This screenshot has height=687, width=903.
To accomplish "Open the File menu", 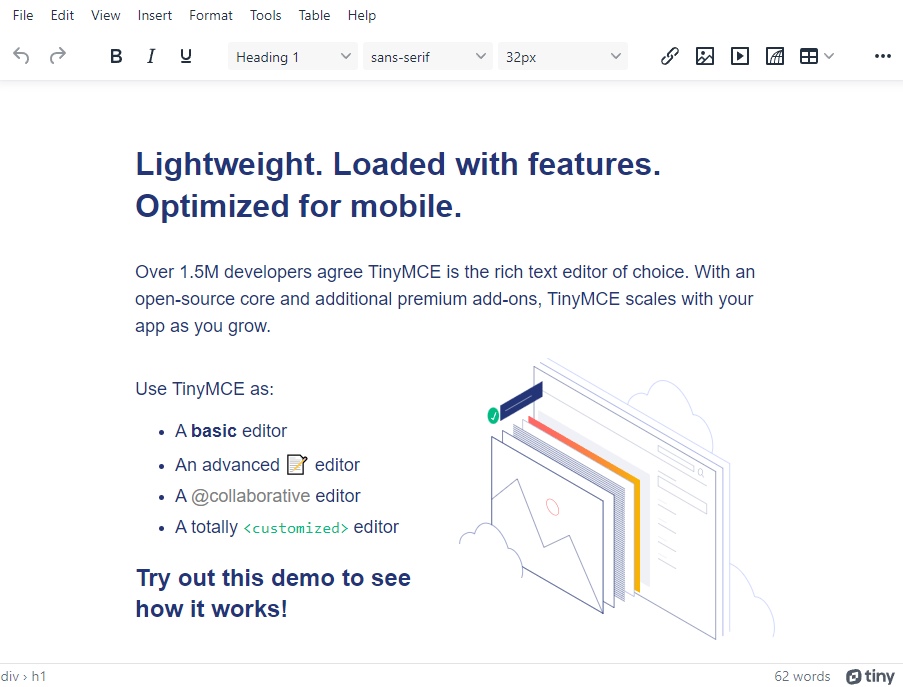I will [x=23, y=16].
